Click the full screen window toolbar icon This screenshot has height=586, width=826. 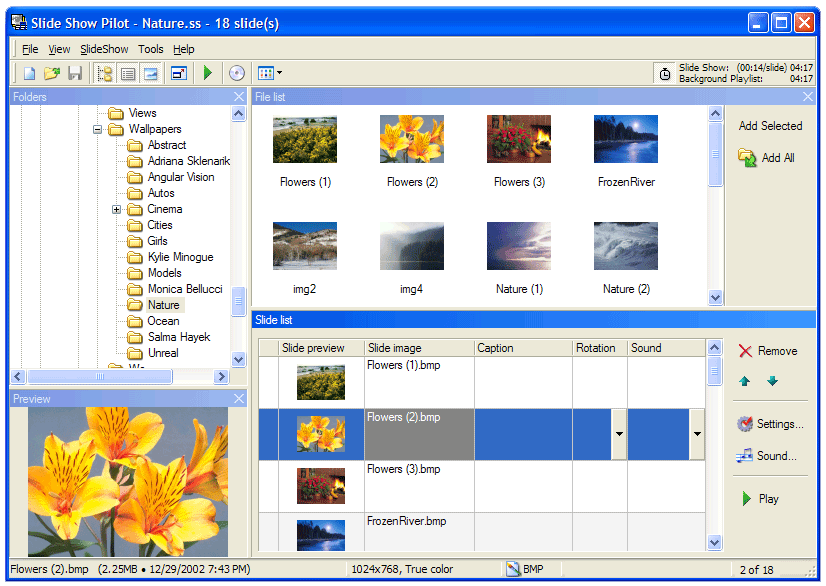click(178, 73)
